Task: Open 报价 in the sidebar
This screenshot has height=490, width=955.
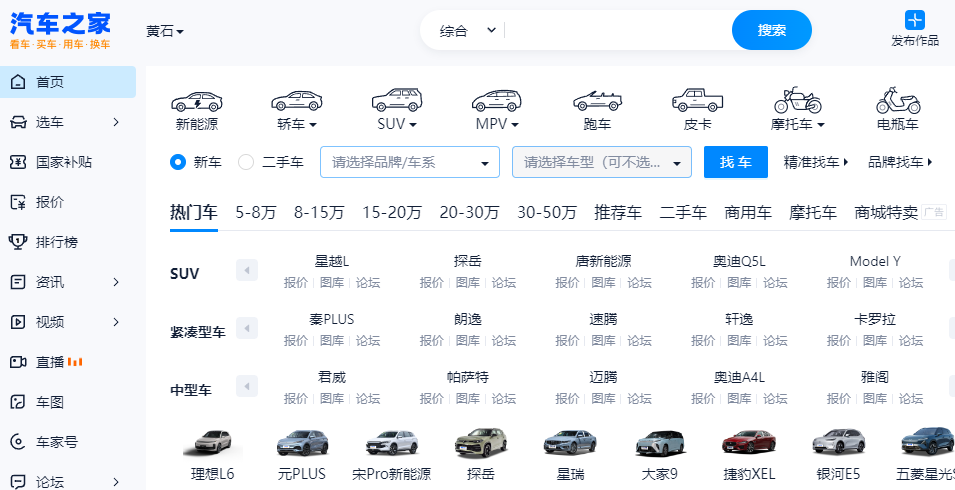Action: 68,202
